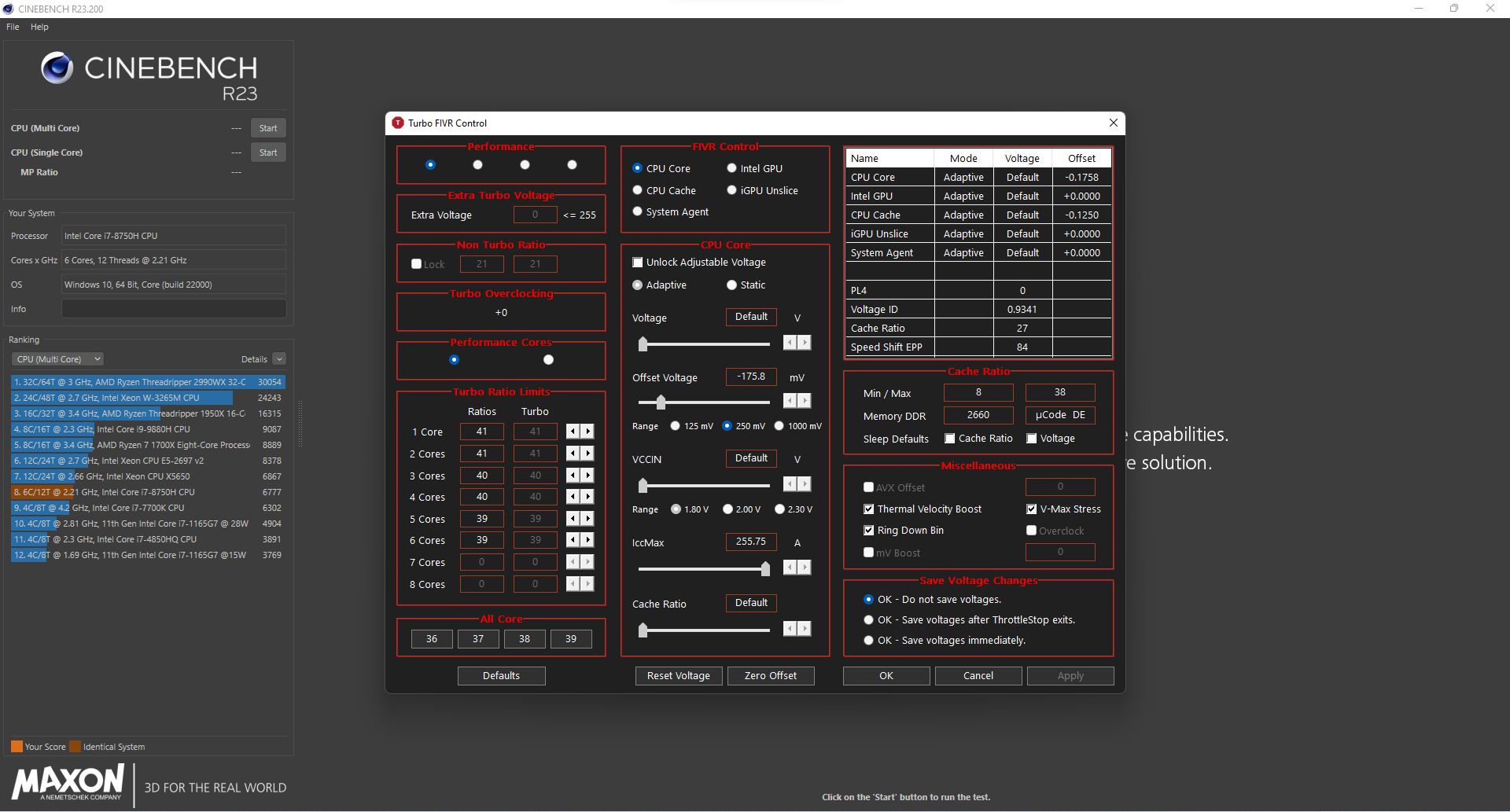Open the File menu in Cinebench
The width and height of the screenshot is (1510, 812).
[x=13, y=27]
